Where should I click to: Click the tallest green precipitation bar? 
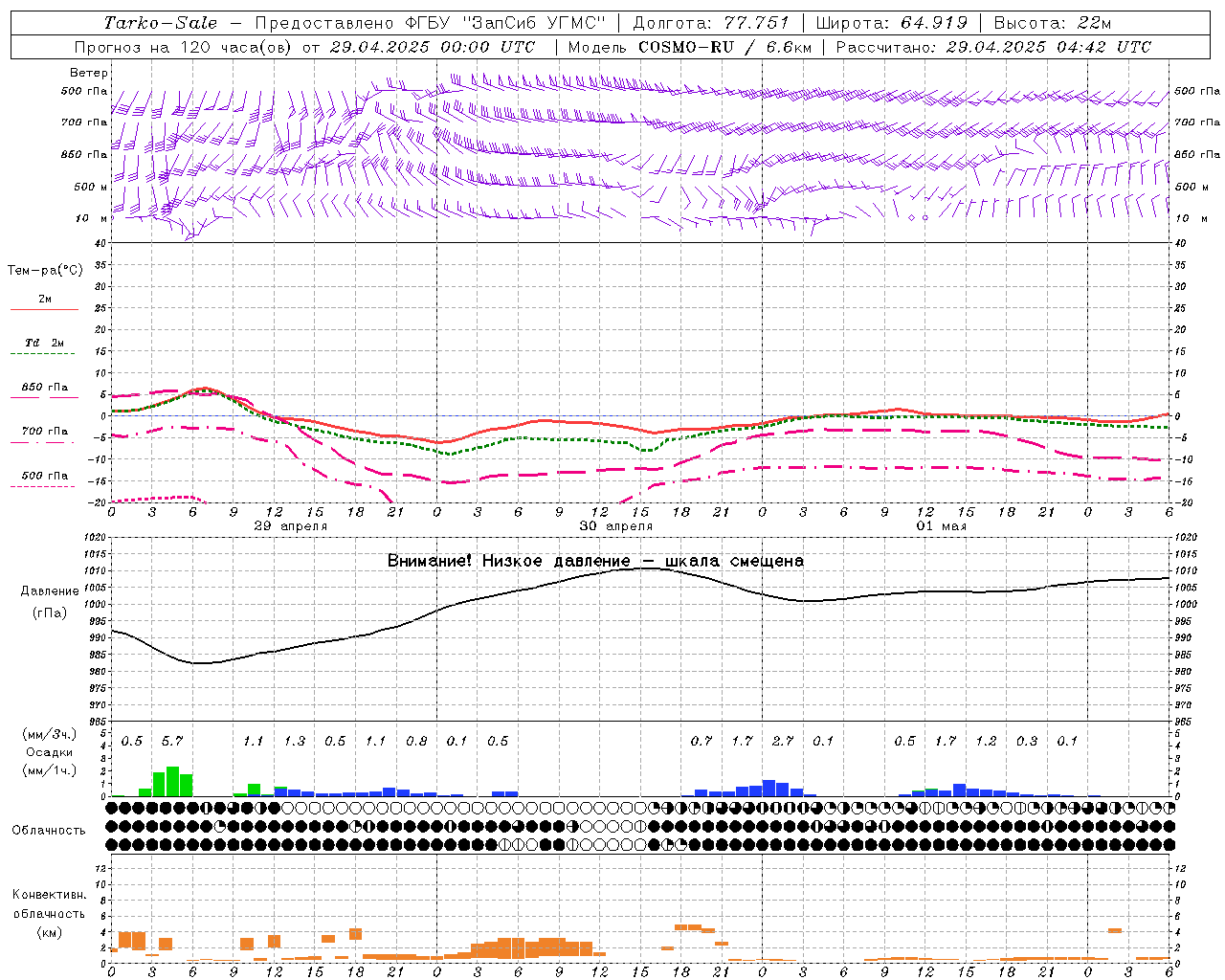(x=172, y=781)
